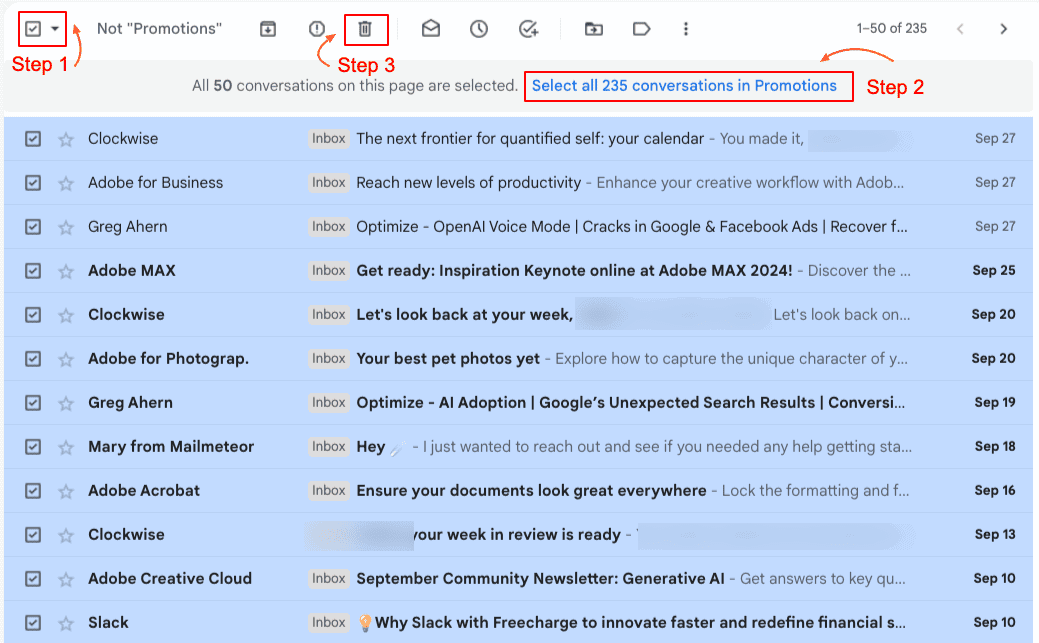Click the 'Adobe for Business' sender name
Viewport: 1039px width, 643px height.
click(x=155, y=182)
